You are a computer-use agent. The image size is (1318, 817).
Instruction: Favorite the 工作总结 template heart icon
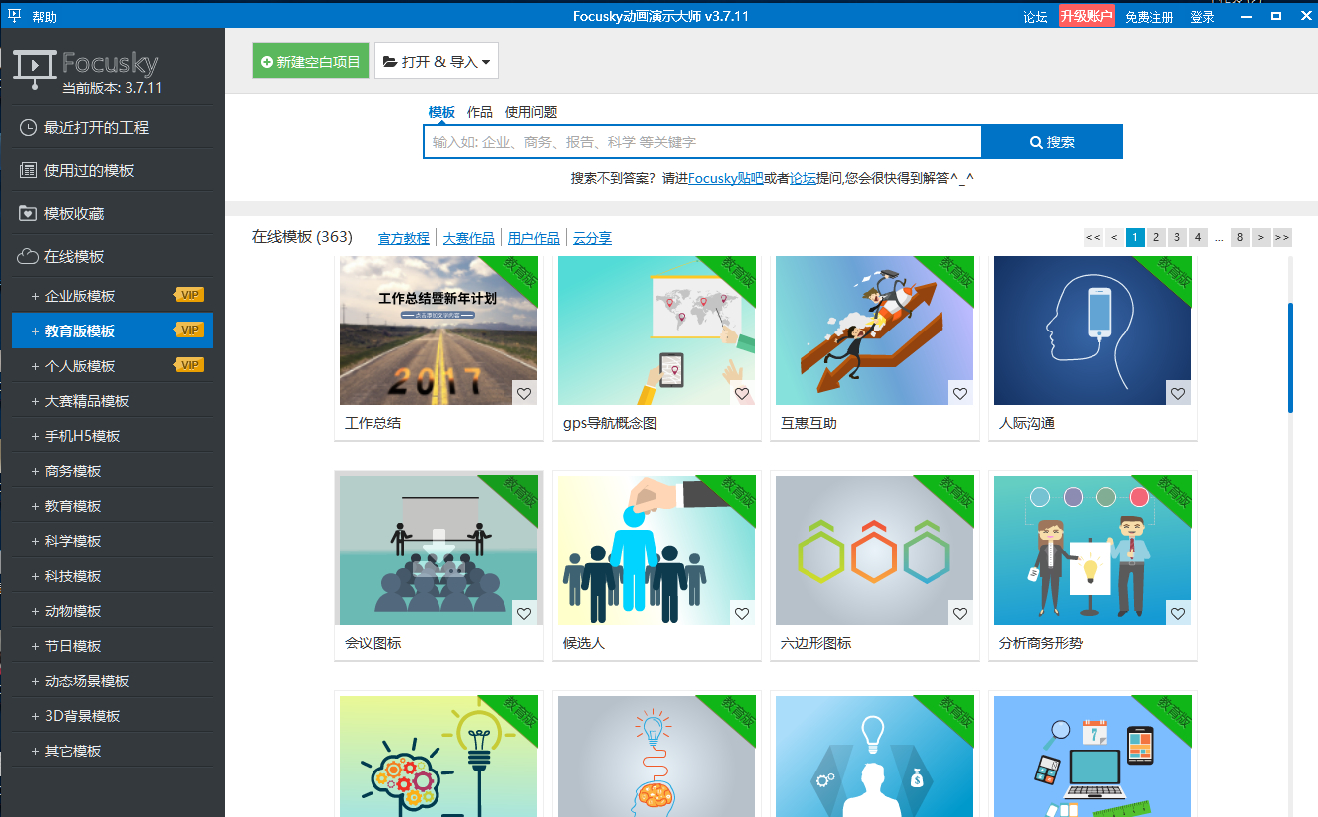click(x=524, y=393)
